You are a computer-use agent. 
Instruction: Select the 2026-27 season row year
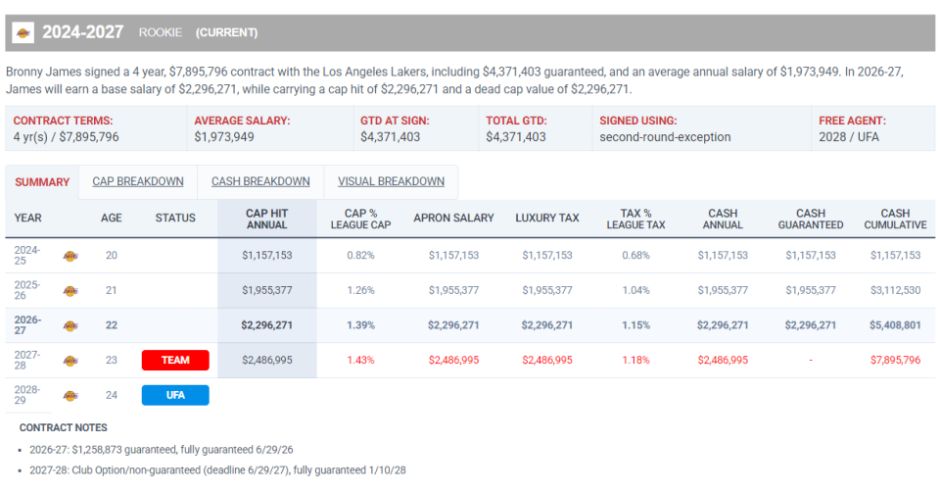point(28,325)
